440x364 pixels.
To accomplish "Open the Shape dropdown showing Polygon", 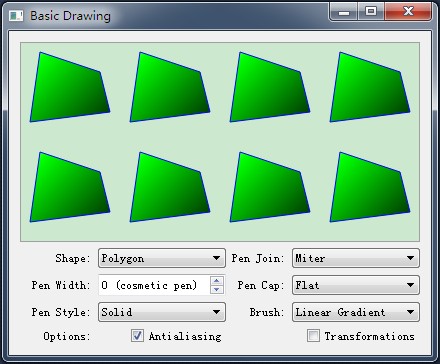I will click(x=162, y=258).
